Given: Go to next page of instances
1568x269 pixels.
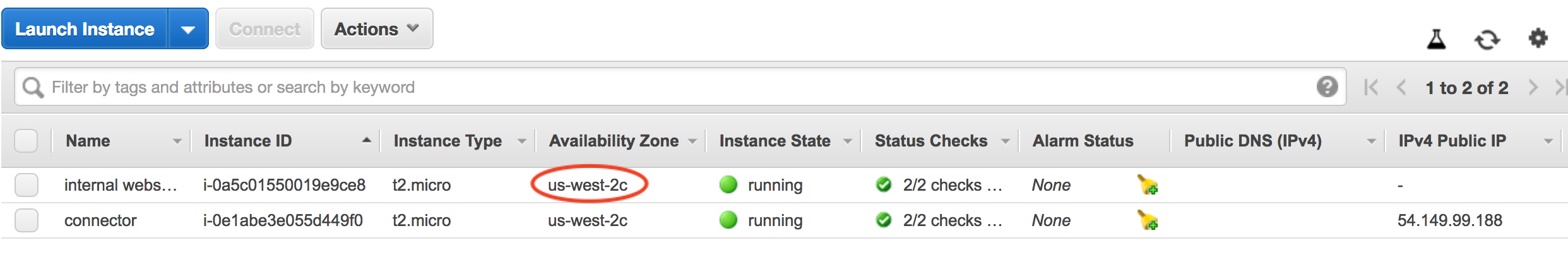Looking at the screenshot, I should (x=1533, y=87).
